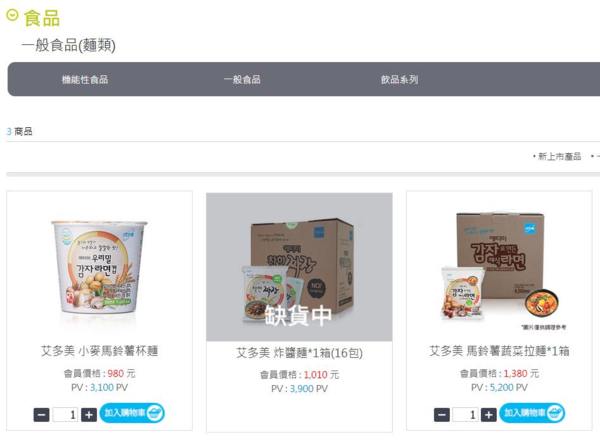Sort by 新上市產品

(559, 156)
